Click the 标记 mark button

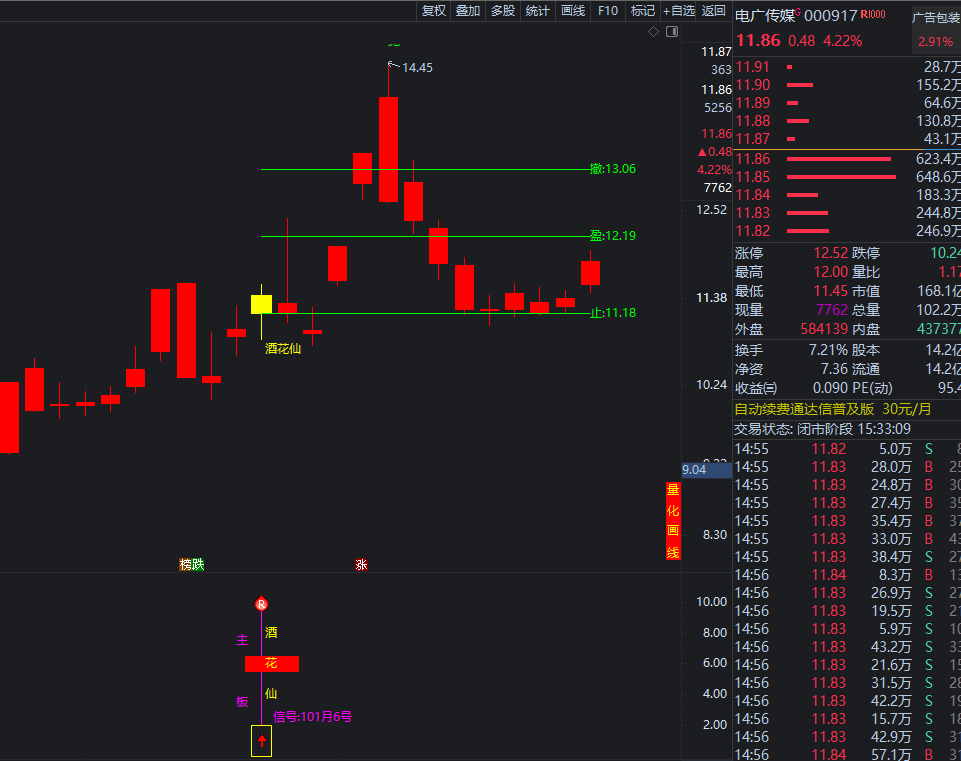click(x=642, y=11)
